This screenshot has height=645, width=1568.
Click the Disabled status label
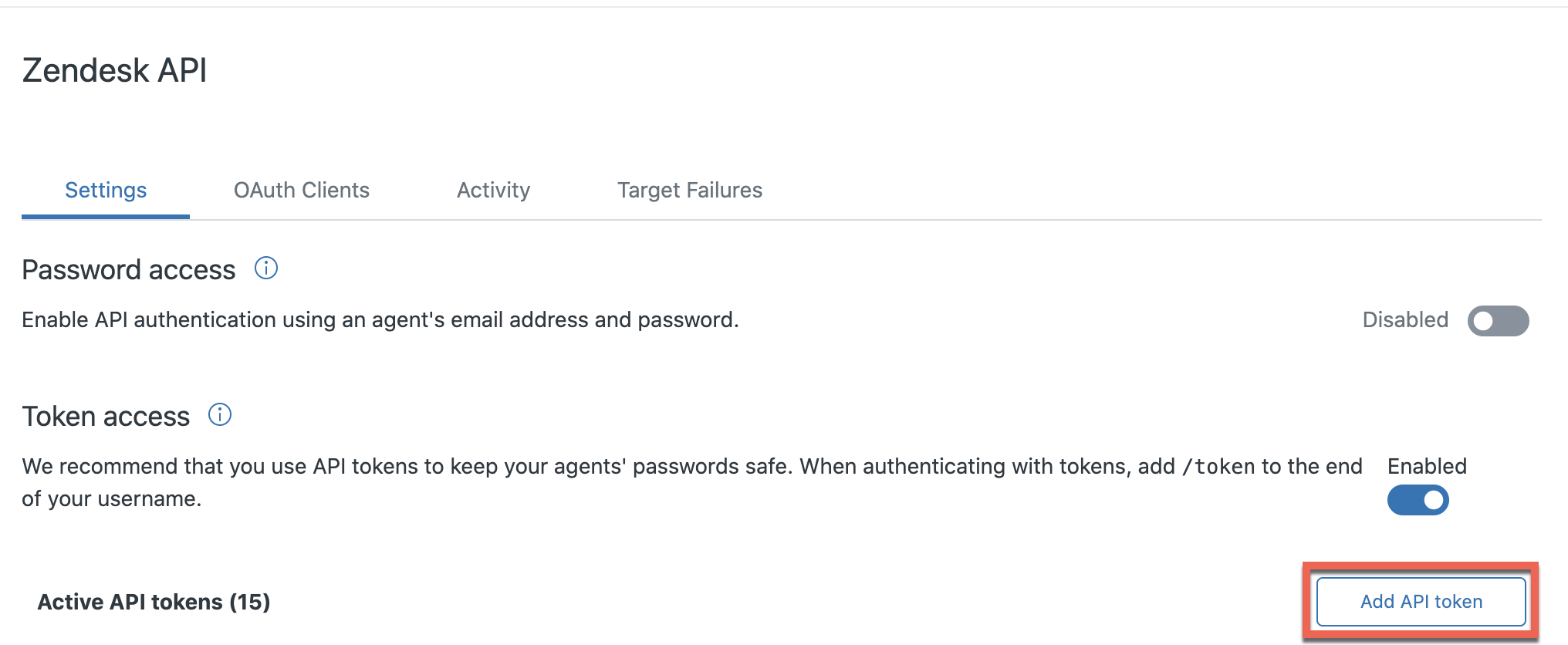pyautogui.click(x=1405, y=320)
